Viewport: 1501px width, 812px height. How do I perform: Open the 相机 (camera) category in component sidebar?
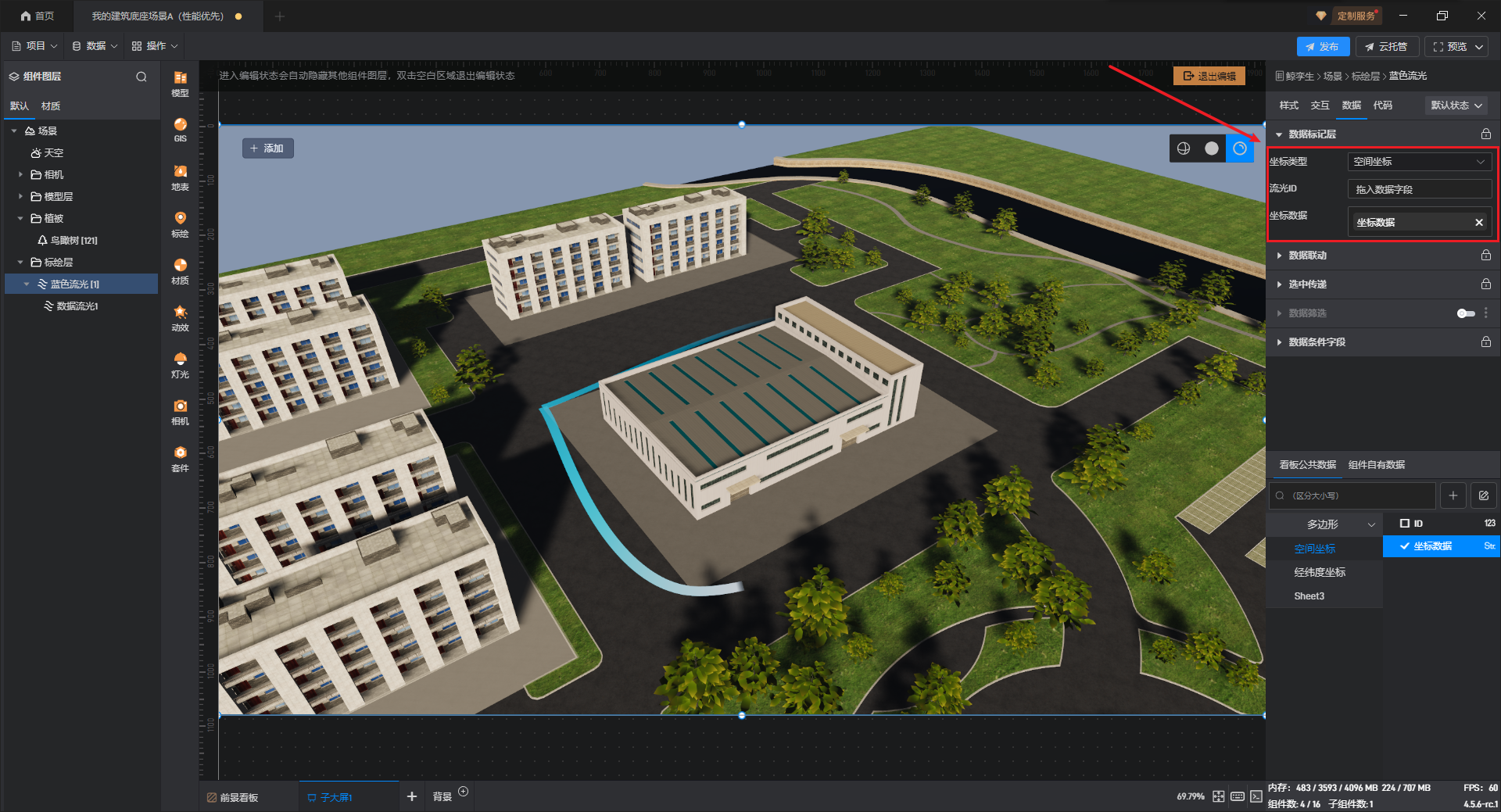pyautogui.click(x=180, y=412)
